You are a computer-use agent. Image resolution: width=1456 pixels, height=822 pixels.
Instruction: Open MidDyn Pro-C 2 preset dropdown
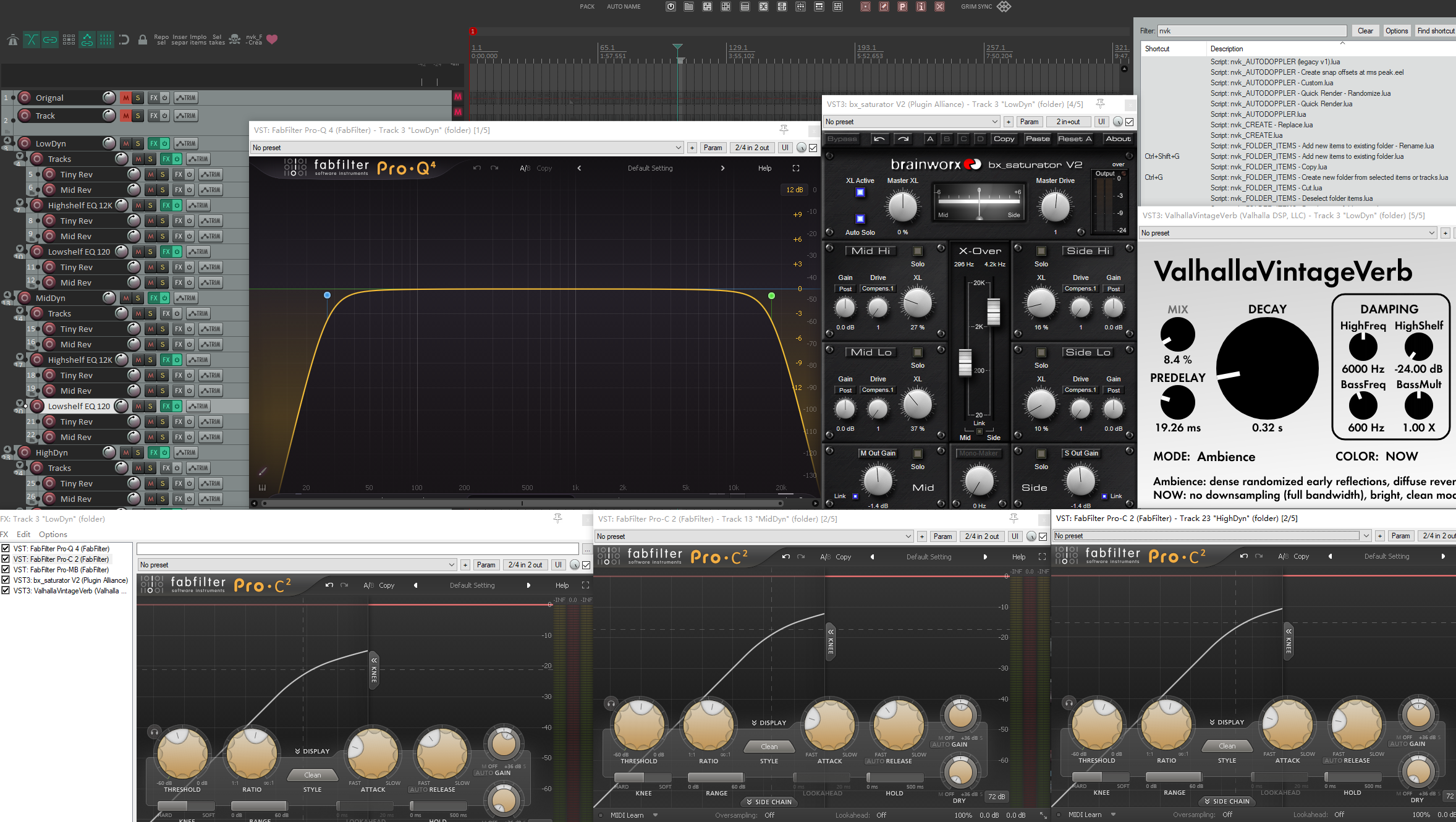pos(754,536)
